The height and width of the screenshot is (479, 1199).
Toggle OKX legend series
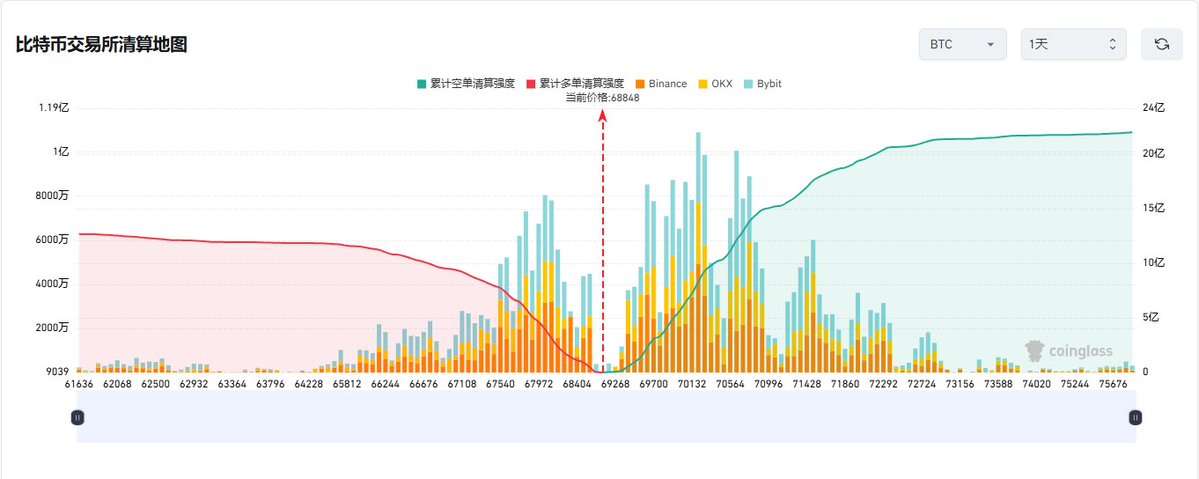[716, 83]
